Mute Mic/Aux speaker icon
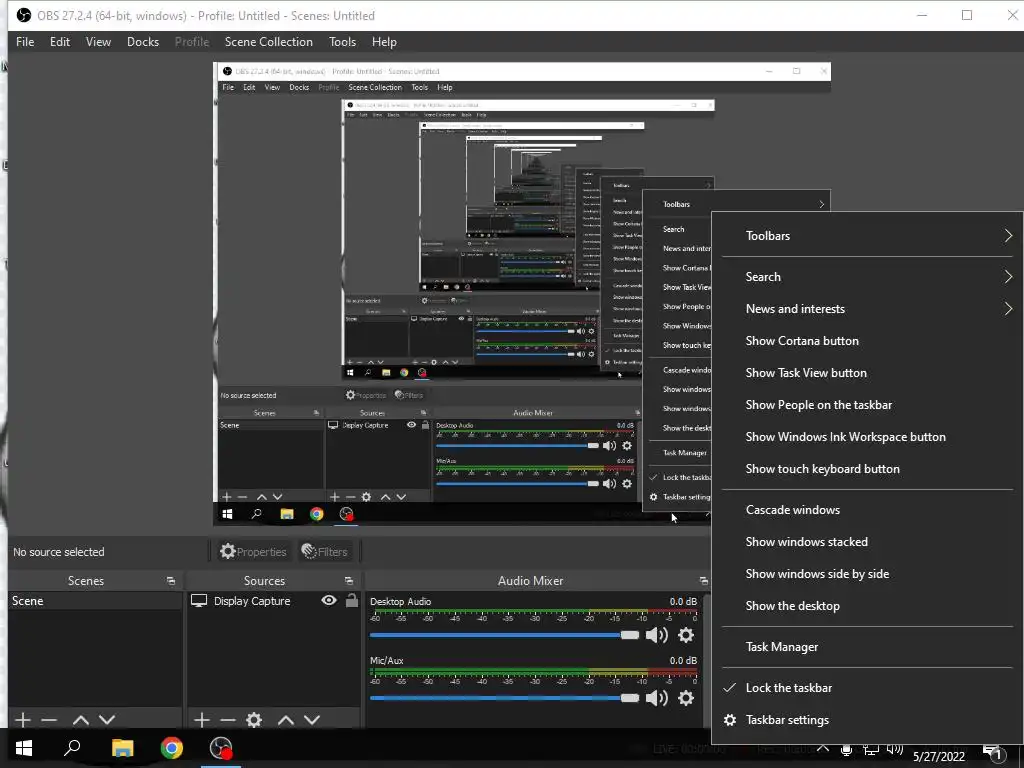Image resolution: width=1024 pixels, height=768 pixels. (x=656, y=698)
